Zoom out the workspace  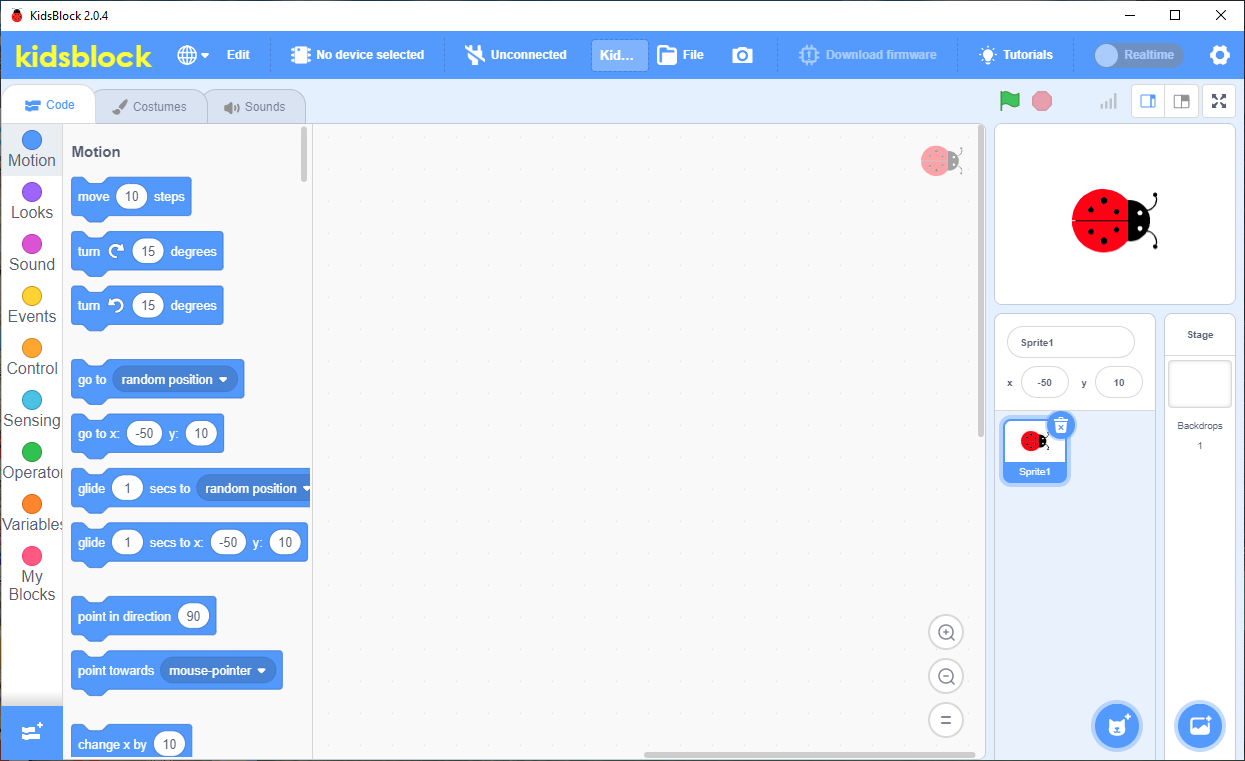click(x=946, y=676)
